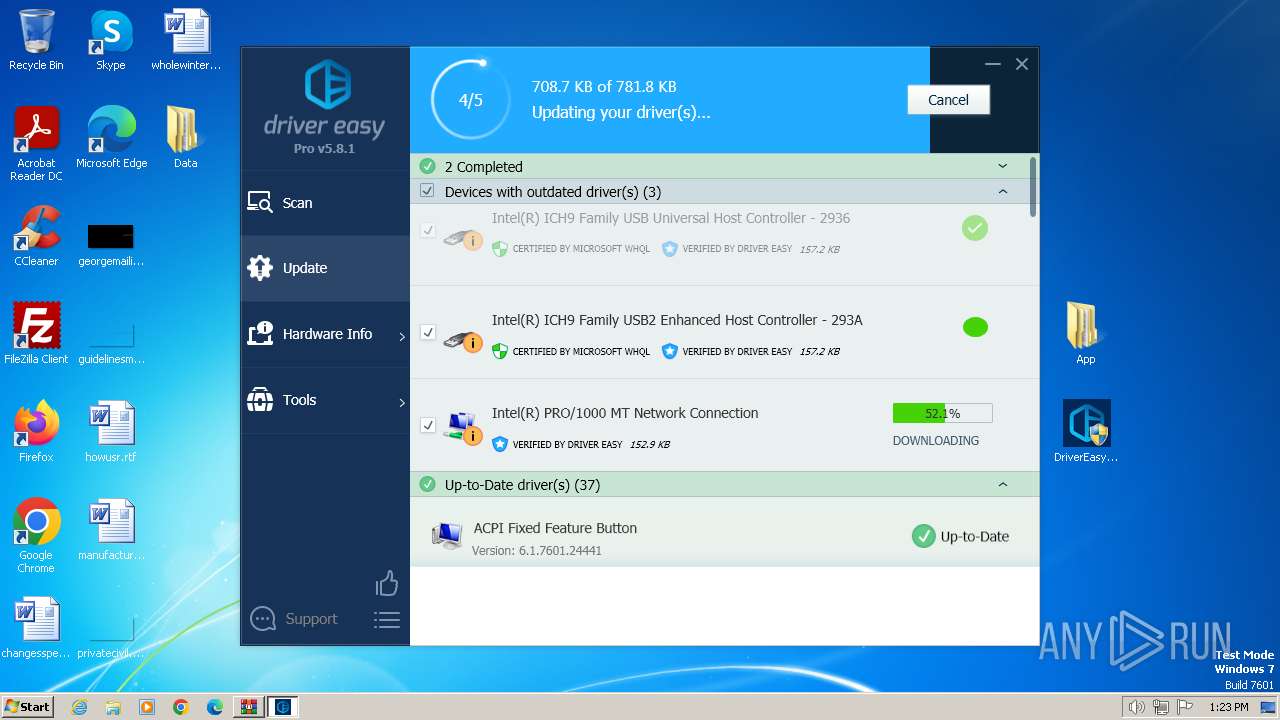1280x720 pixels.
Task: Select the Data folder on desktop
Action: click(185, 138)
